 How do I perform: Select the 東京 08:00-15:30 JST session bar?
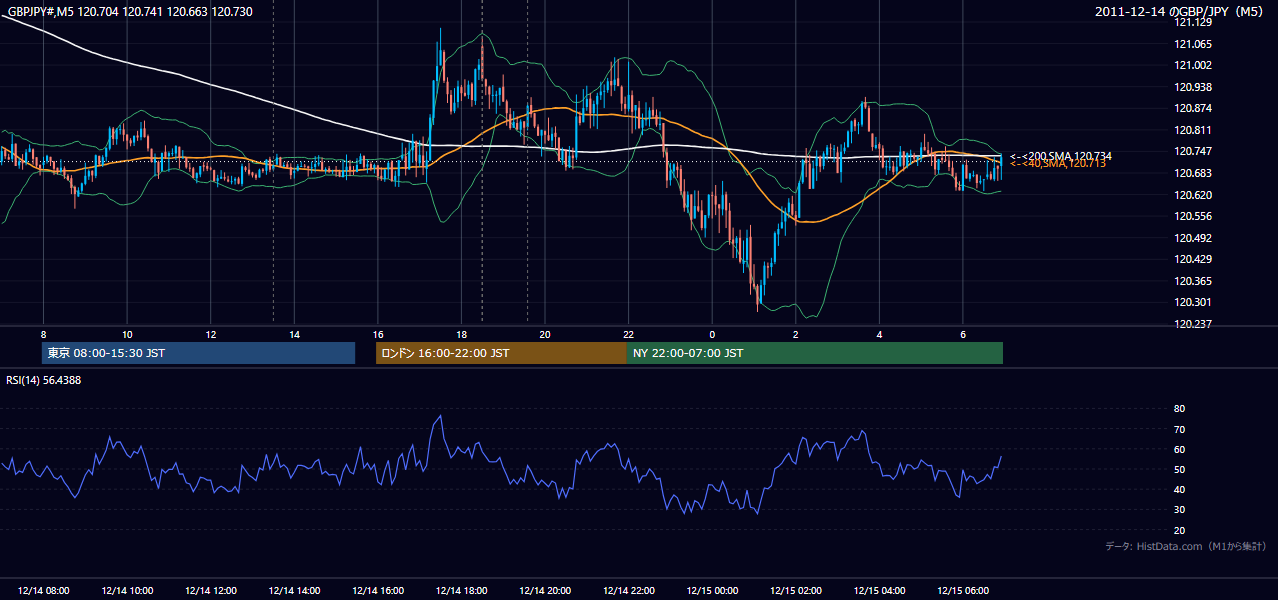click(x=199, y=353)
